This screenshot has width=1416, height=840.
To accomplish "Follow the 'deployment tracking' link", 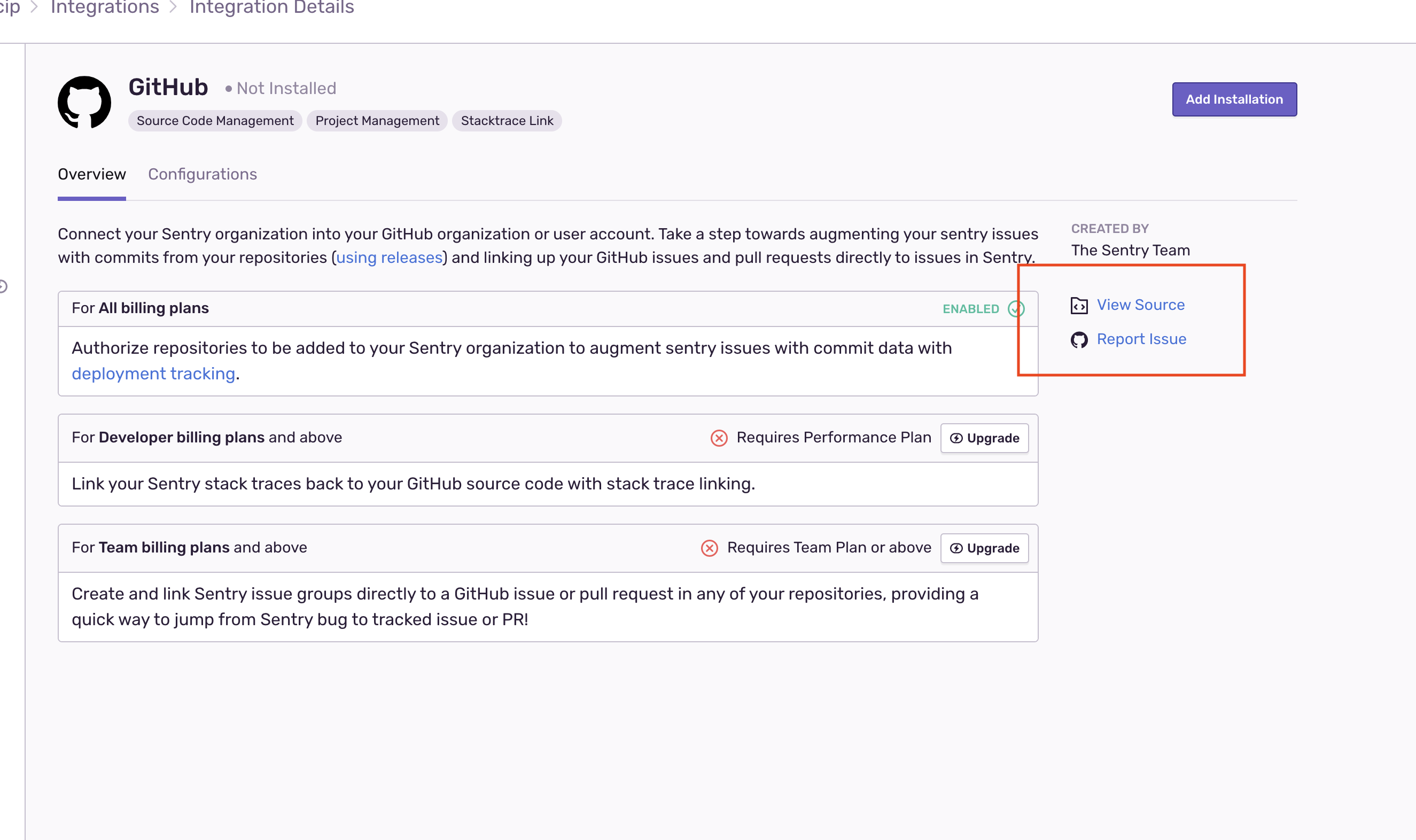I will pos(153,374).
